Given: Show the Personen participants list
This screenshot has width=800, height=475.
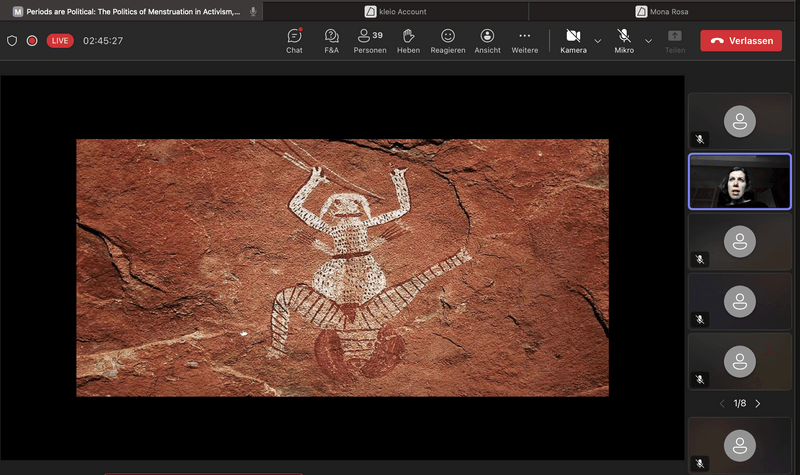Looking at the screenshot, I should (x=369, y=40).
